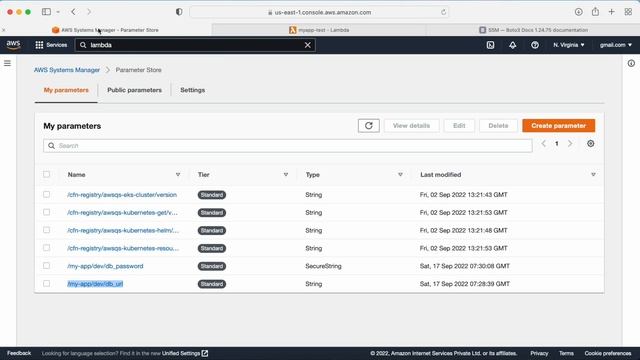The width and height of the screenshot is (640, 360).
Task: Open the CloudShell icon
Action: (491, 45)
